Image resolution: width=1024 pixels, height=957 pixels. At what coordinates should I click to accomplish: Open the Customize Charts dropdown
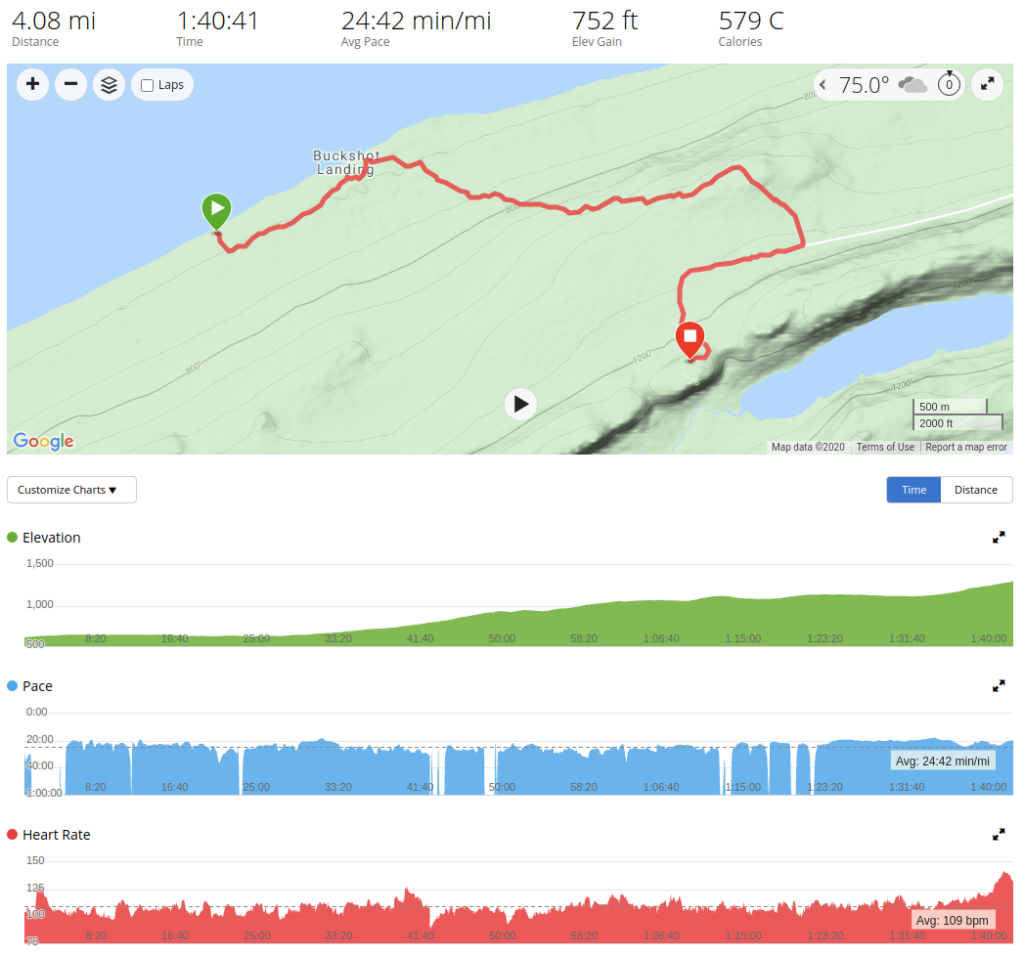tap(72, 490)
